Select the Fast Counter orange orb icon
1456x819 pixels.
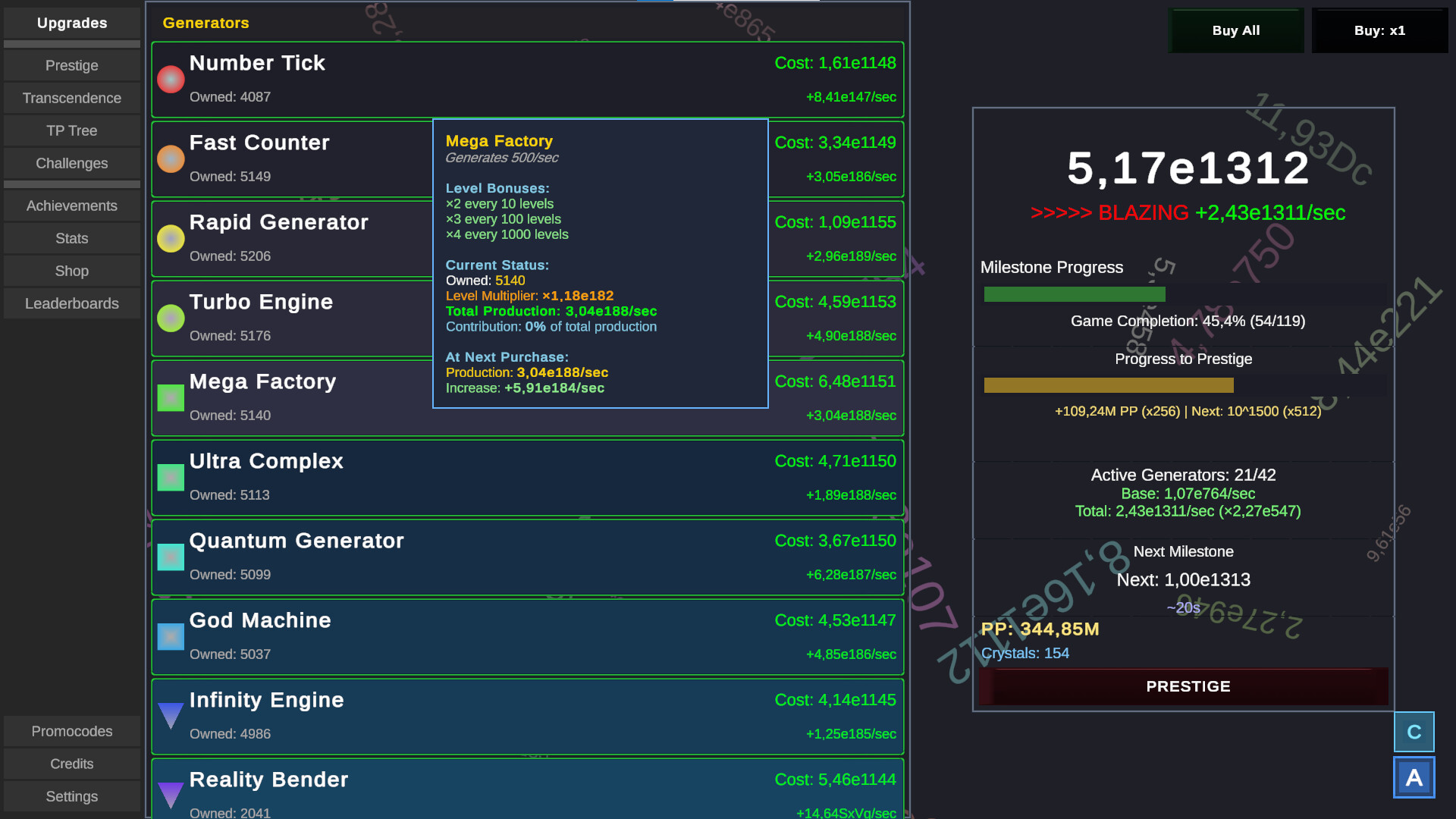pyautogui.click(x=170, y=158)
